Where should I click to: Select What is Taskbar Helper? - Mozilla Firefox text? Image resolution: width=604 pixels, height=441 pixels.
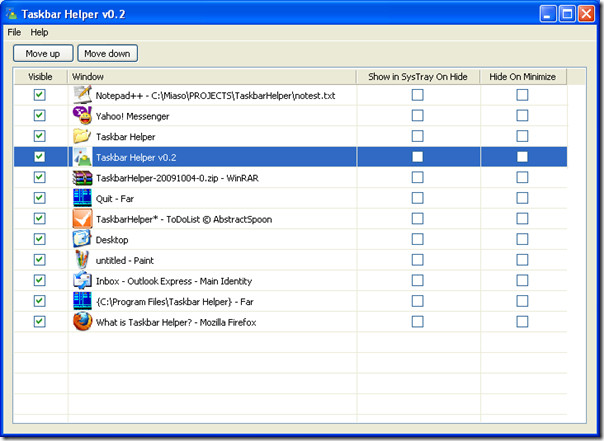176,322
